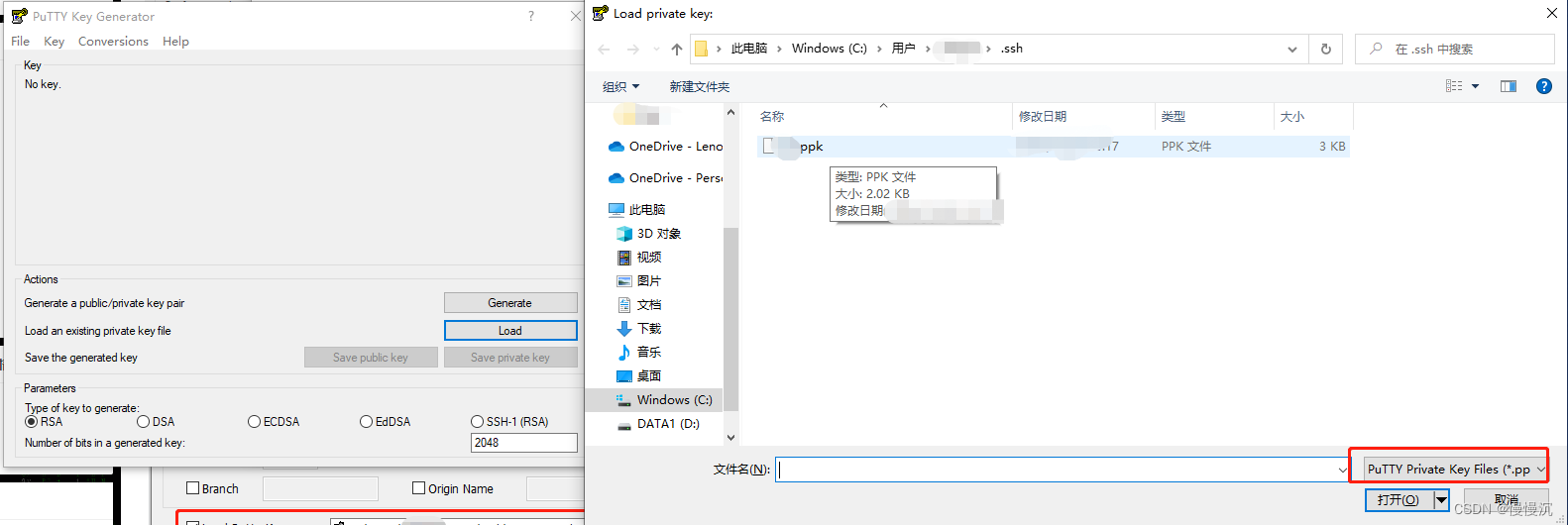This screenshot has width=1568, height=525.
Task: Open 文档 folder in navigation pane
Action: coord(638,305)
